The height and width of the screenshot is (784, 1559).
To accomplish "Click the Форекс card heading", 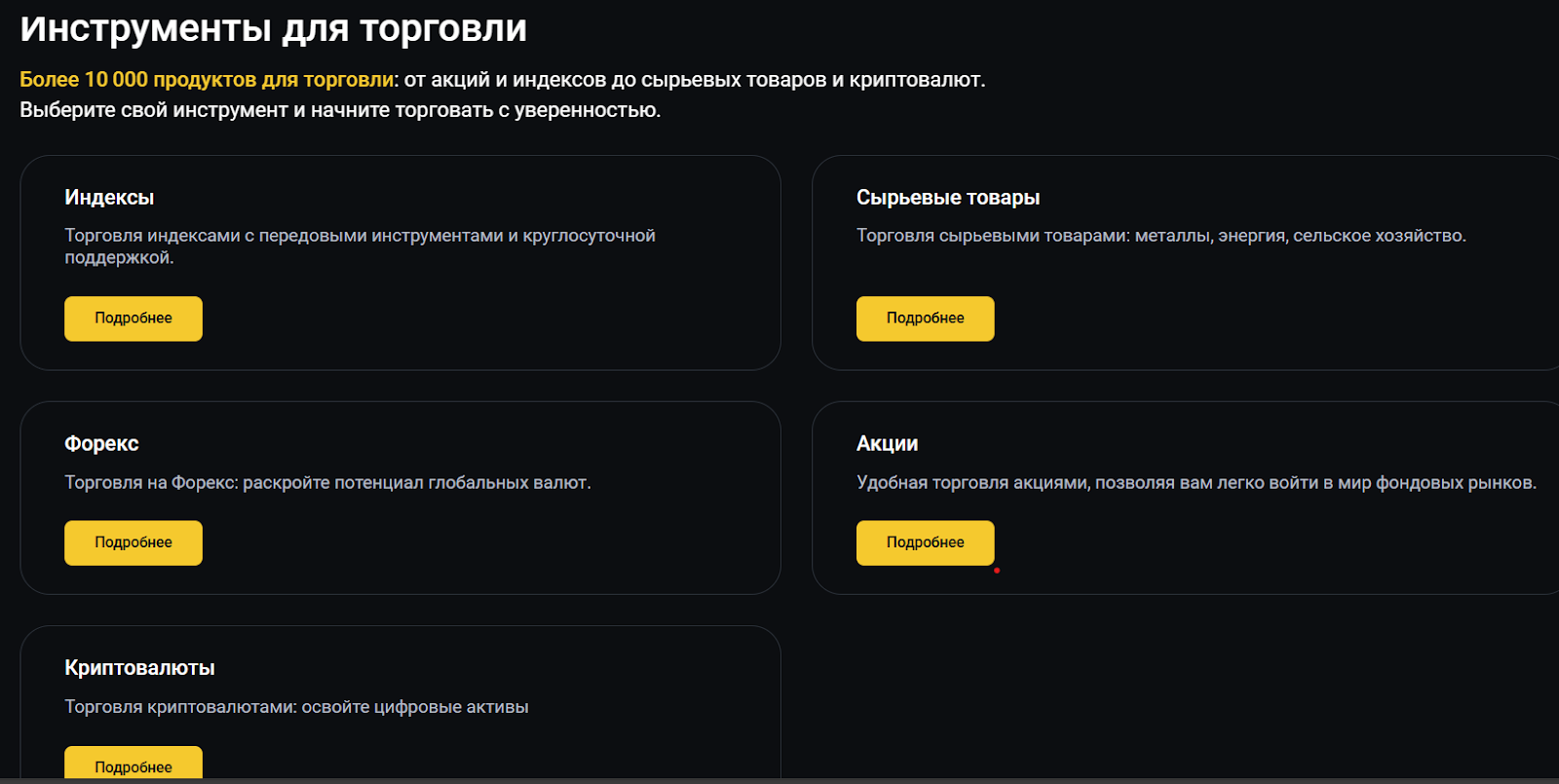I will [x=101, y=443].
